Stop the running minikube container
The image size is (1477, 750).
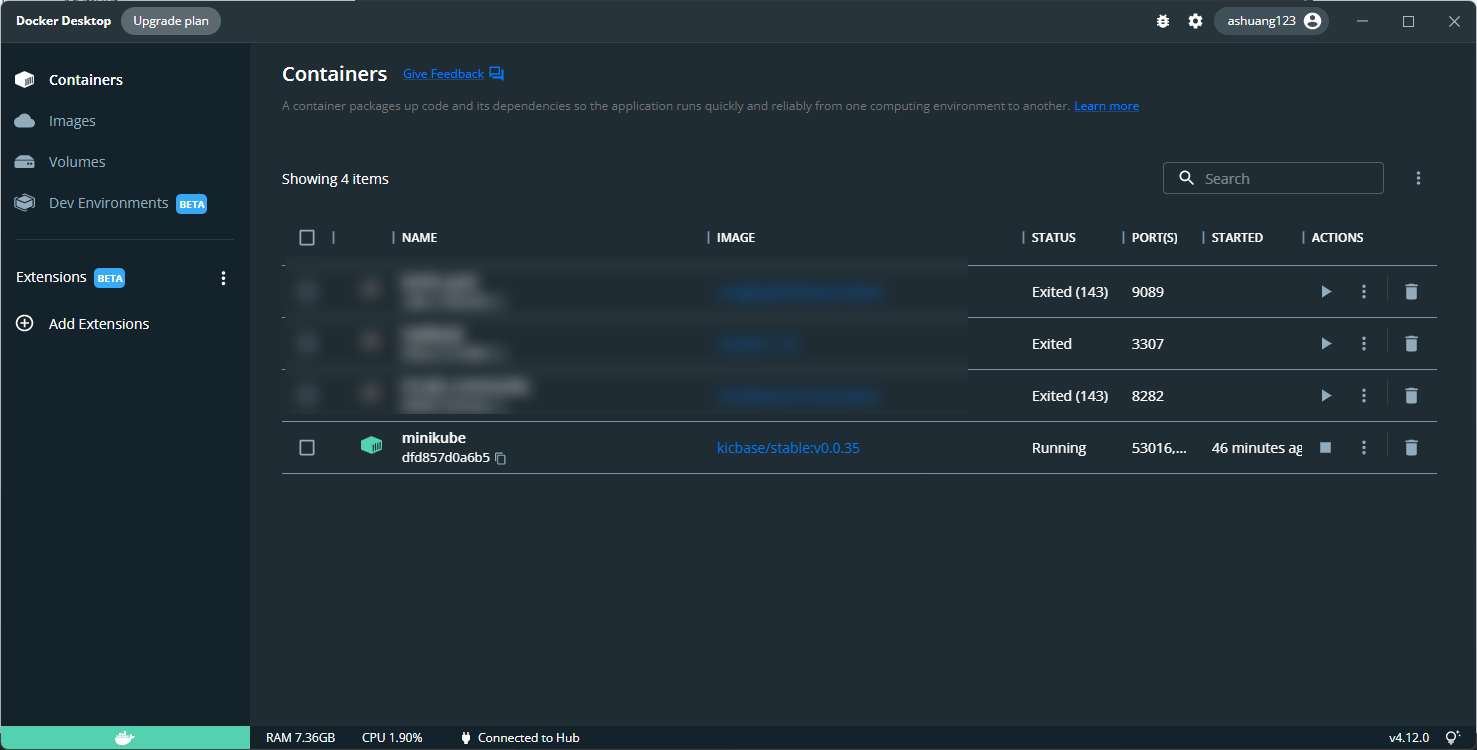(x=1325, y=448)
